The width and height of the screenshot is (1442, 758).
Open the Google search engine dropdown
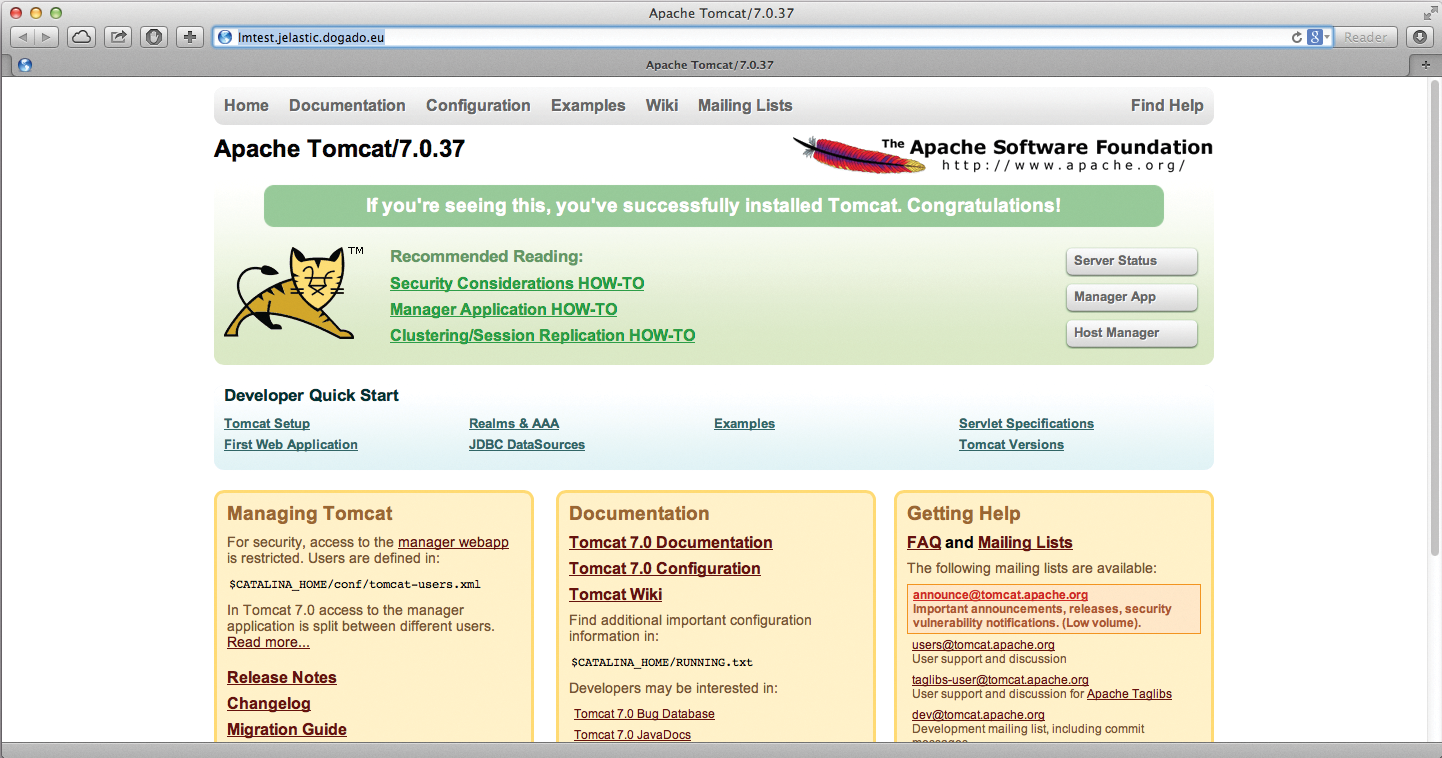[x=1320, y=37]
